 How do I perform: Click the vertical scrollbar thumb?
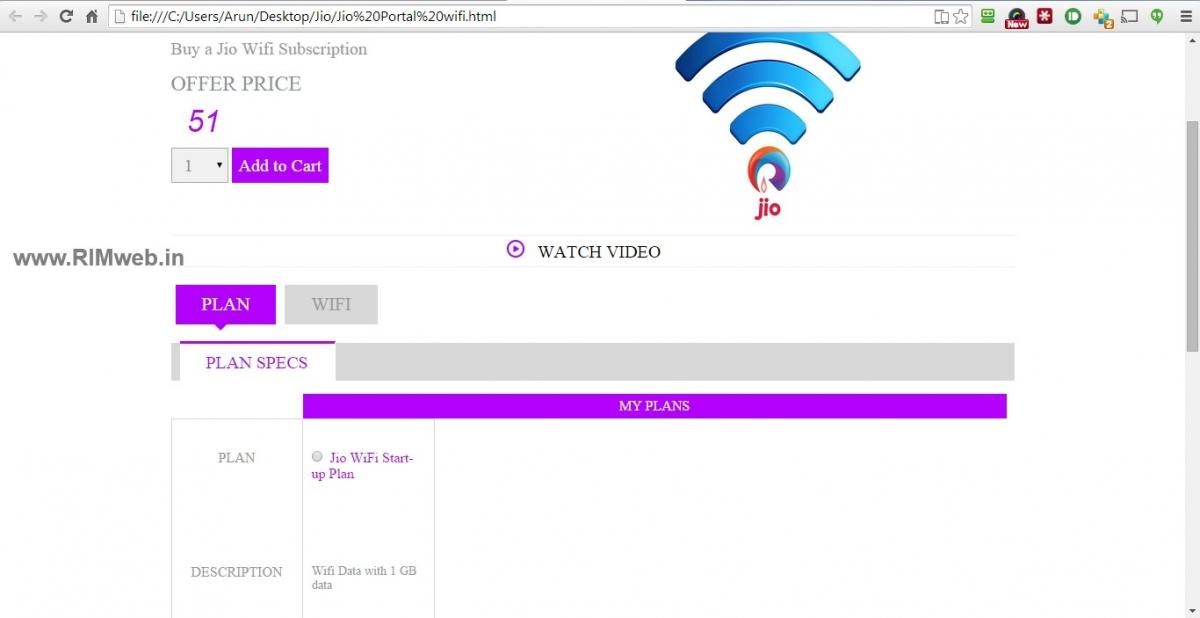[1191, 235]
